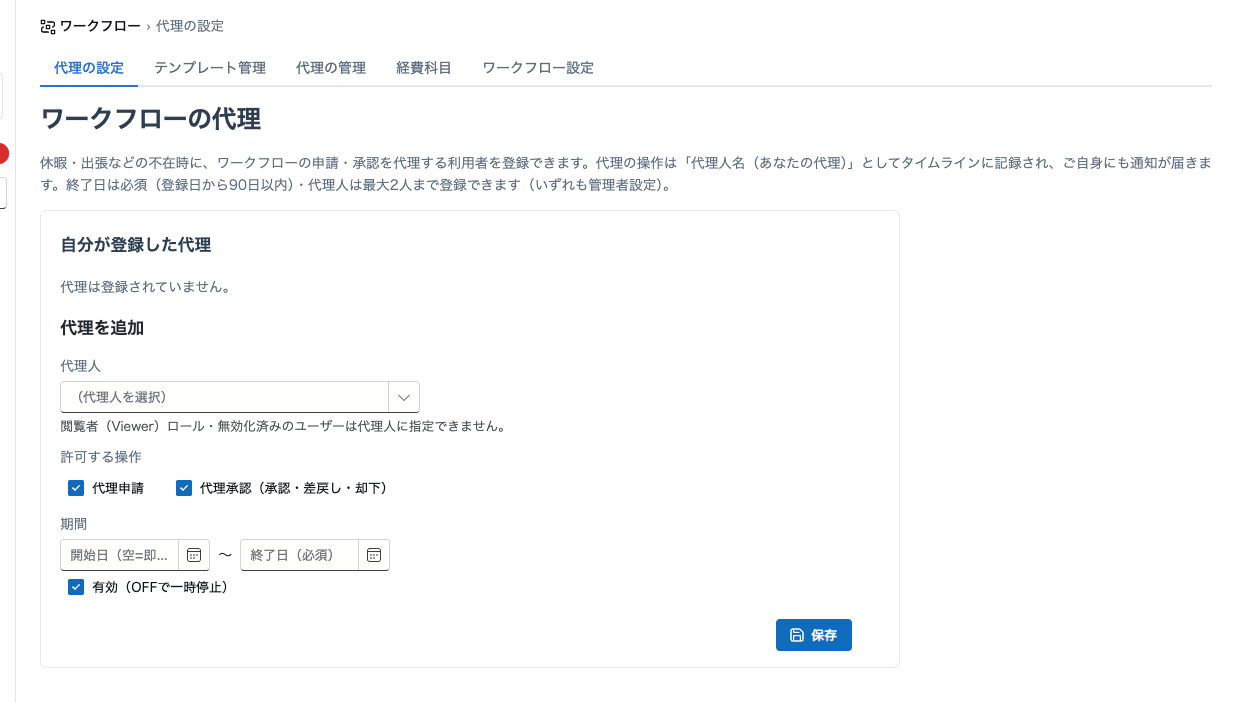
Task: Click the ワークフローの代理 page heading
Action: click(x=151, y=120)
